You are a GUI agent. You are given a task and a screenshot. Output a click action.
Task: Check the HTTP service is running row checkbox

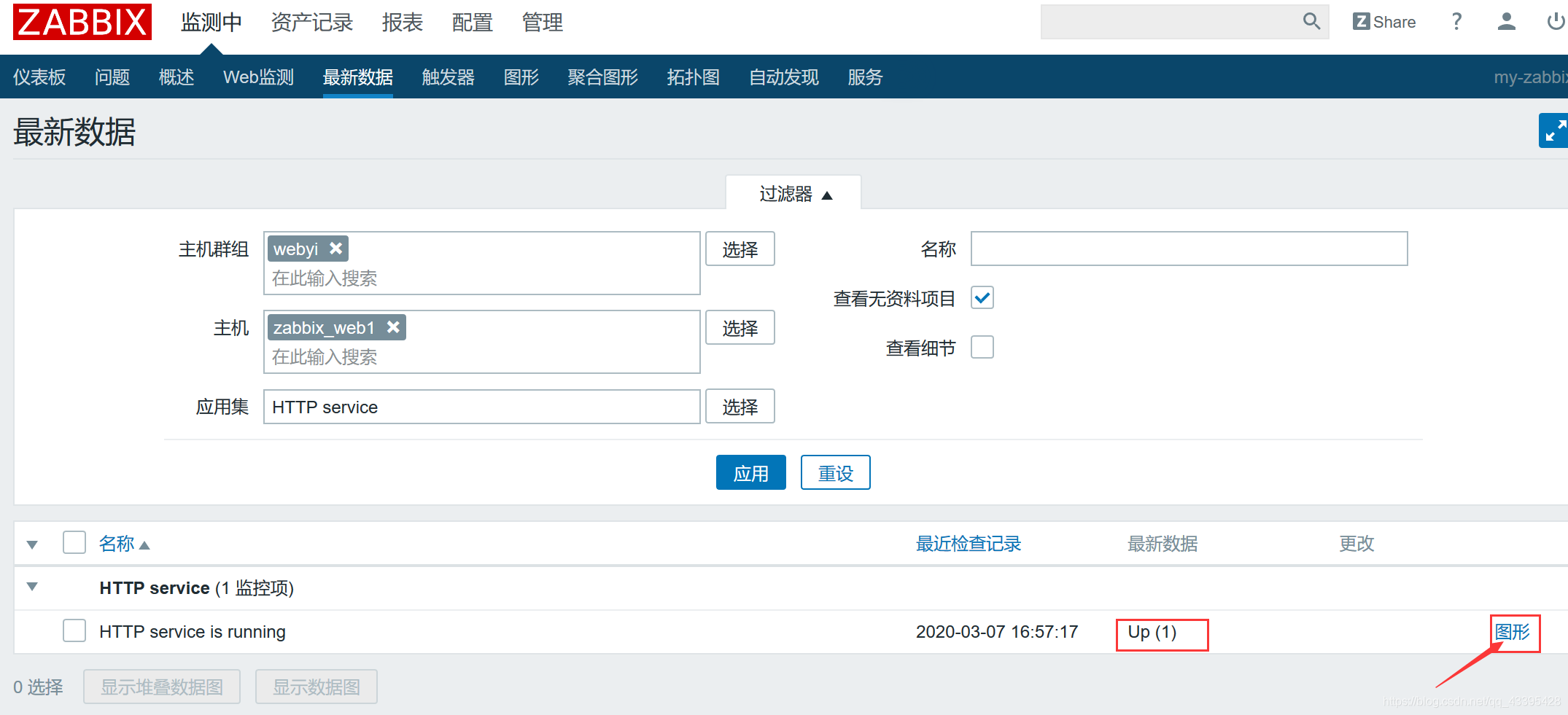pos(74,630)
